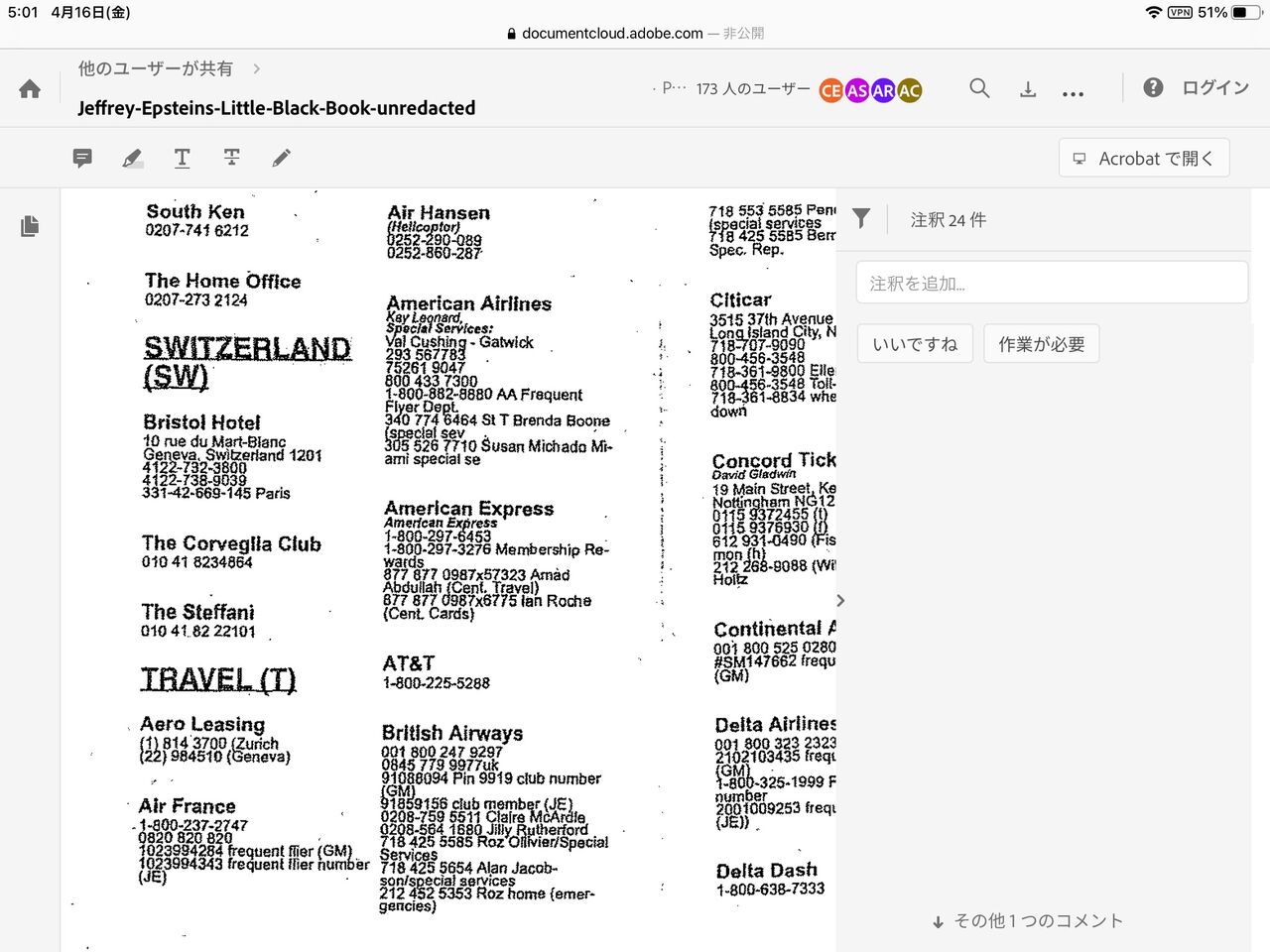
Task: Click the Air Hansen entry heading
Action: coord(439,212)
